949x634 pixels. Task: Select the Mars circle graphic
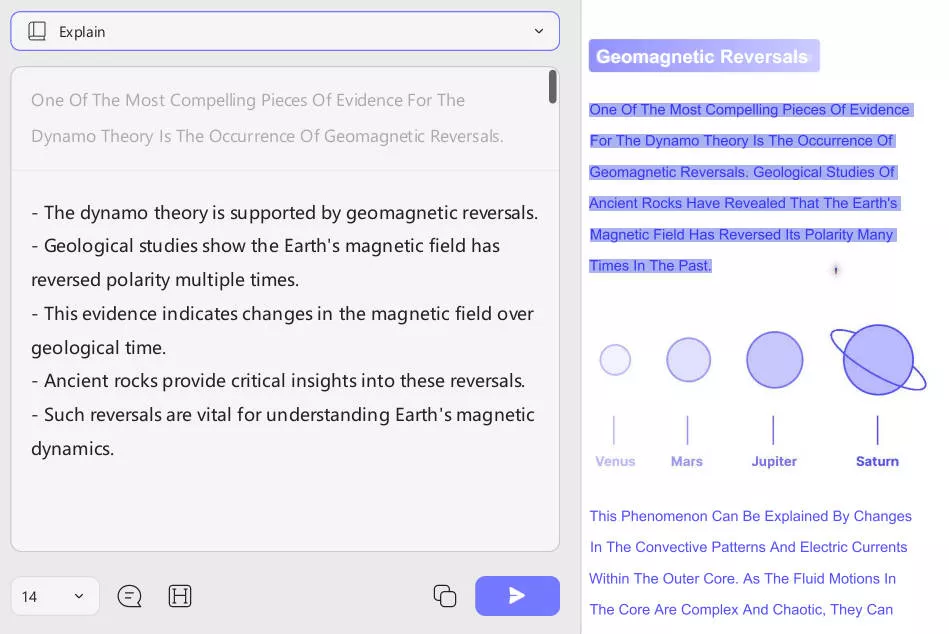point(688,360)
